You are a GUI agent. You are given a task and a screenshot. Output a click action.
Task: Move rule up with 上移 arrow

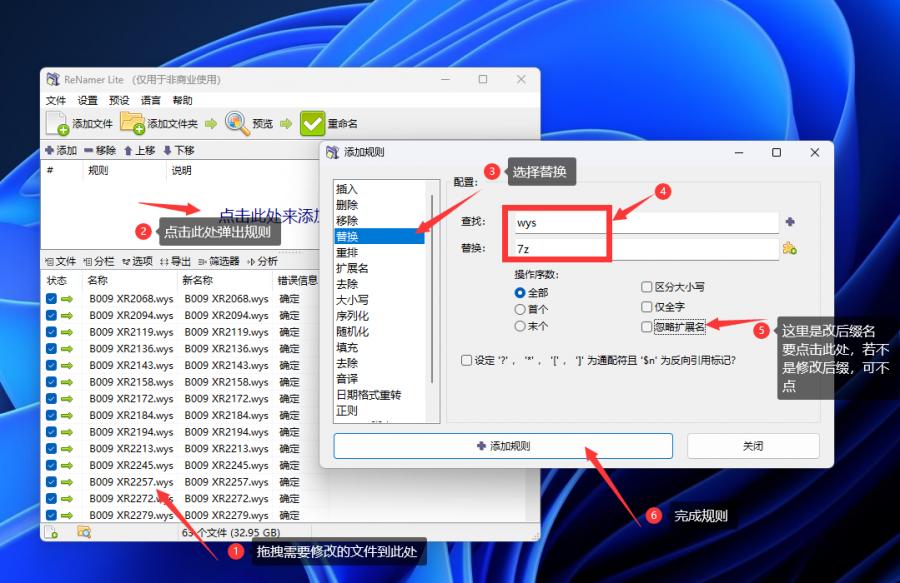139,150
